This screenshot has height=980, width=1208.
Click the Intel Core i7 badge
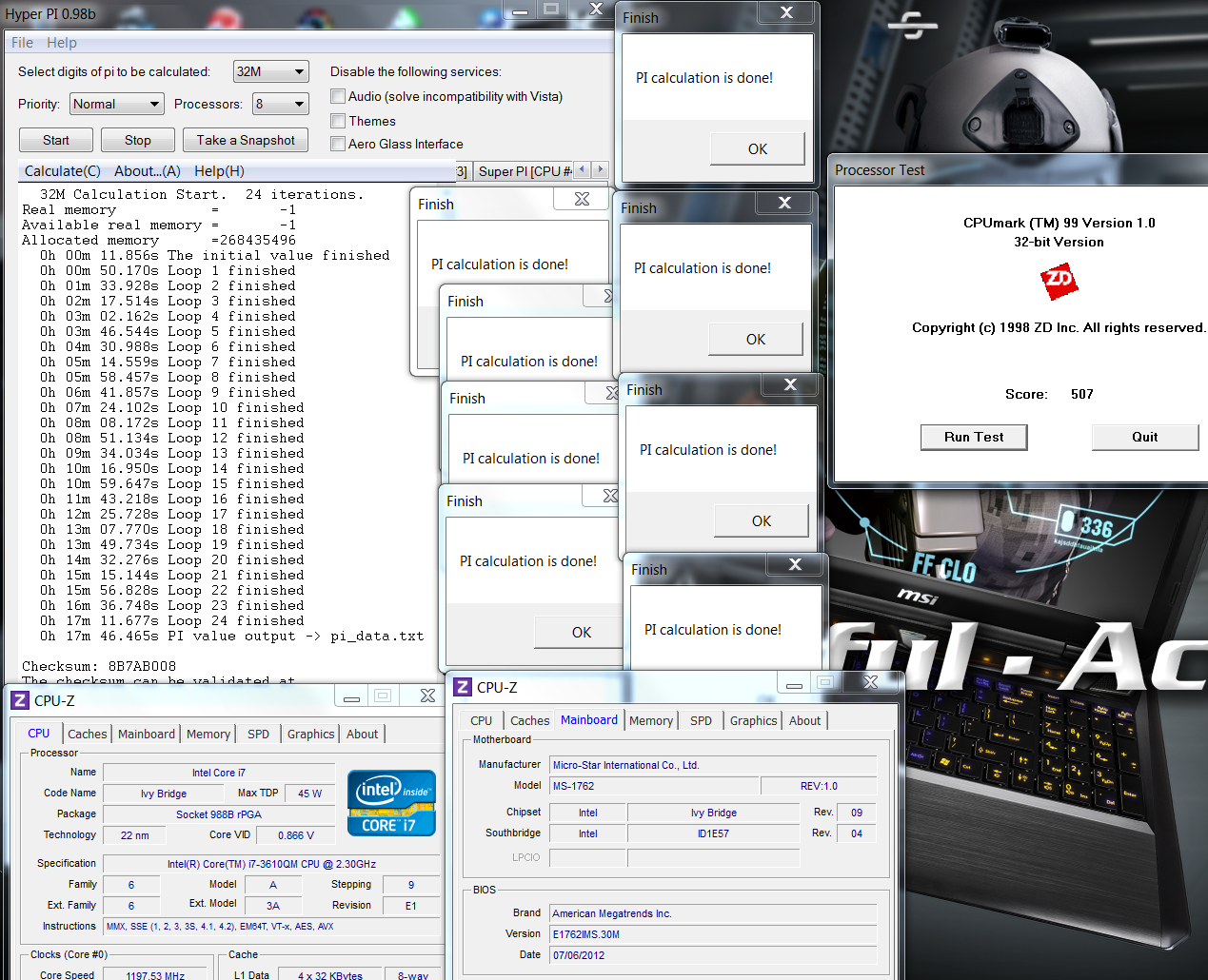tap(391, 803)
